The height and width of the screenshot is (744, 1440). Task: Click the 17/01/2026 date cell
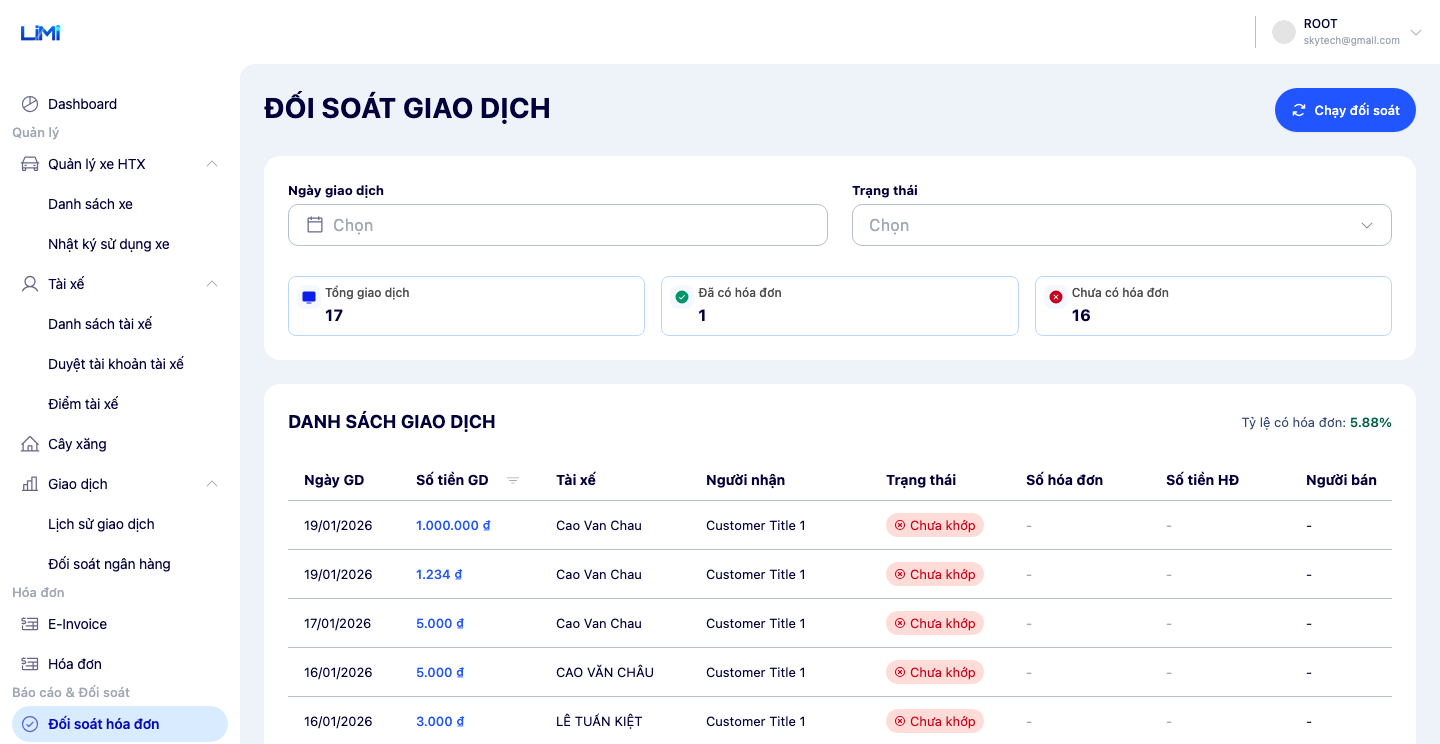coord(338,623)
